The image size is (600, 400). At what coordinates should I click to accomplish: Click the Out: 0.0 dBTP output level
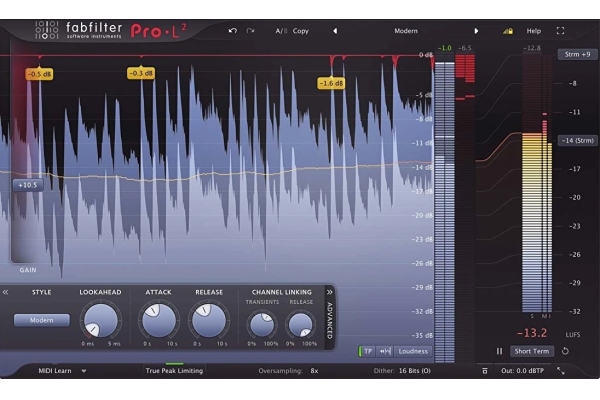[522, 371]
